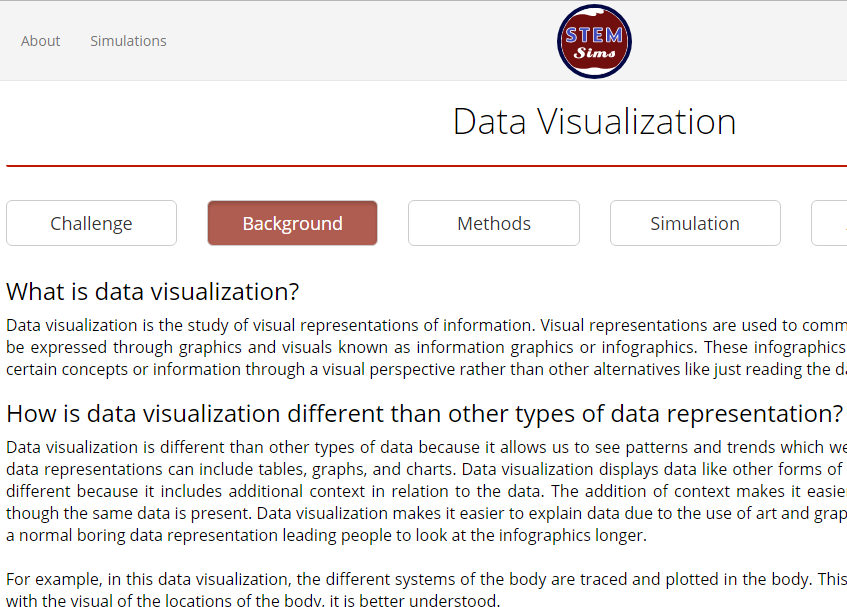Open the Methods tab

(494, 223)
